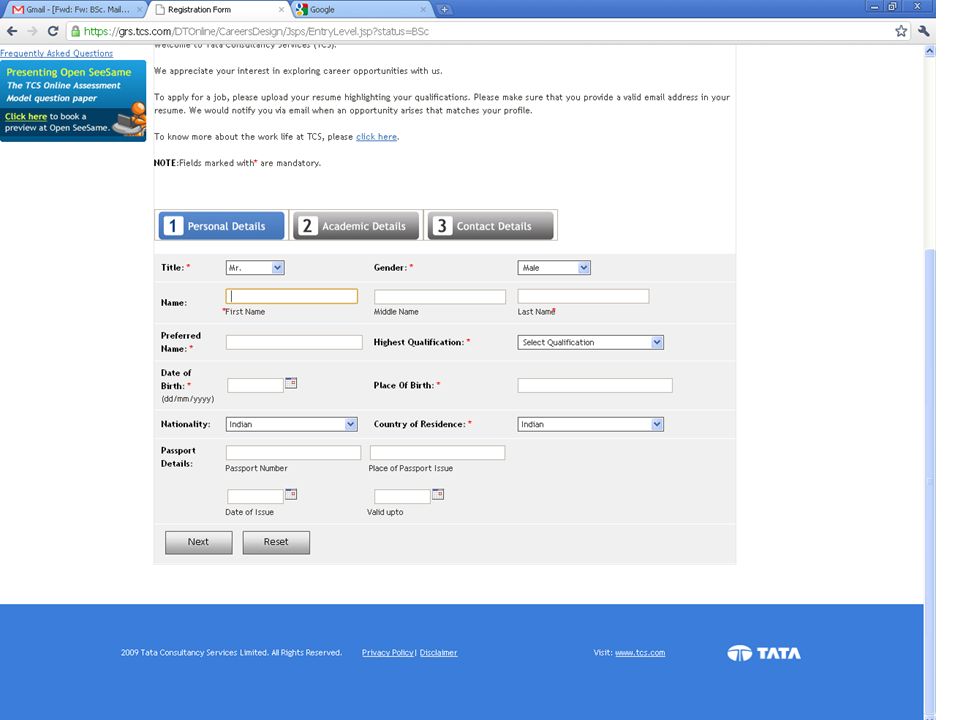Open the Date of Birth calendar picker
The image size is (960, 720).
point(291,383)
